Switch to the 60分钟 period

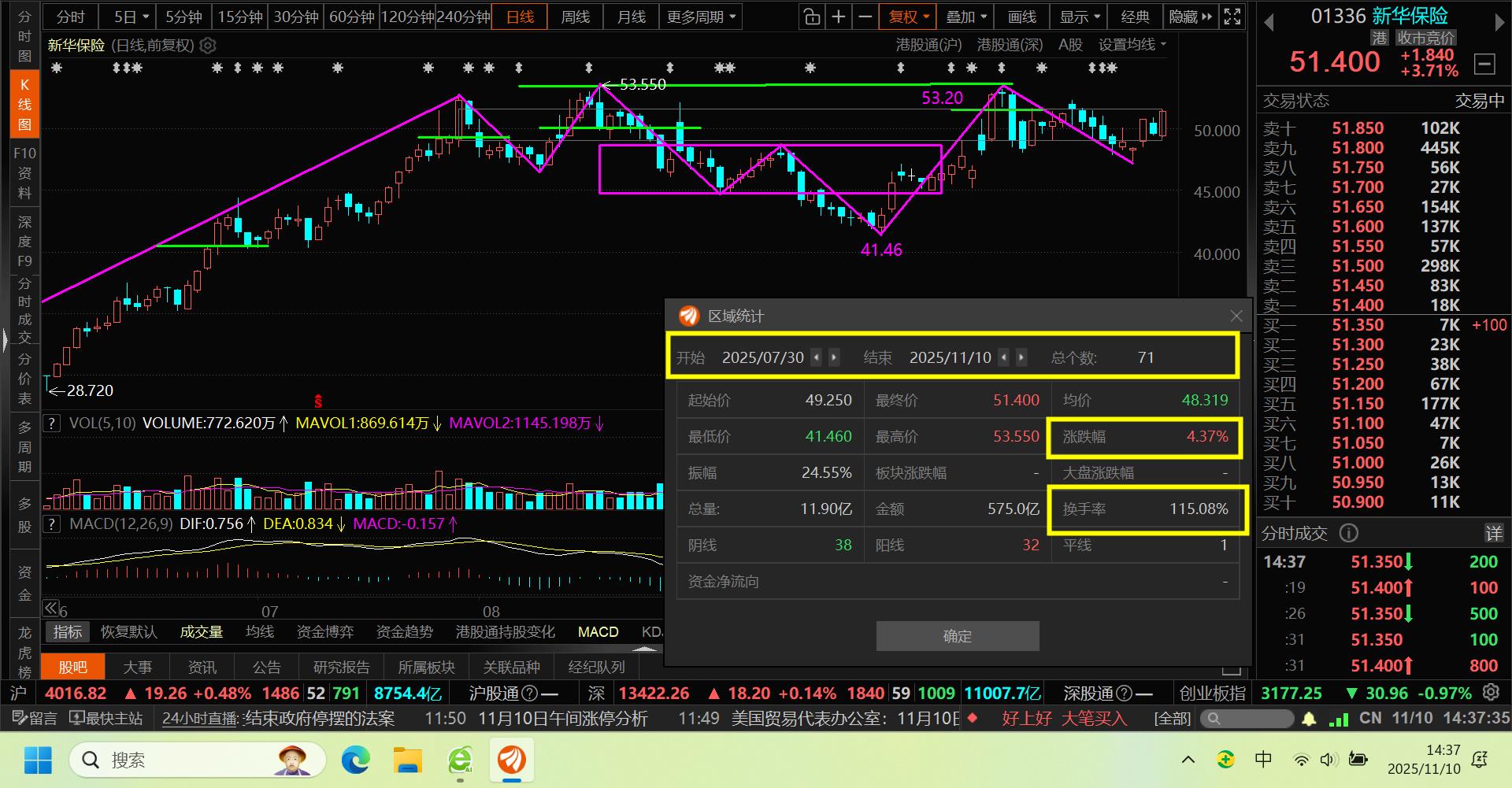pos(351,17)
